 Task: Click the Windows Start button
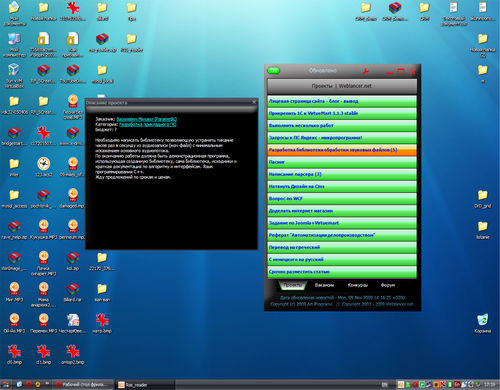click(6, 385)
